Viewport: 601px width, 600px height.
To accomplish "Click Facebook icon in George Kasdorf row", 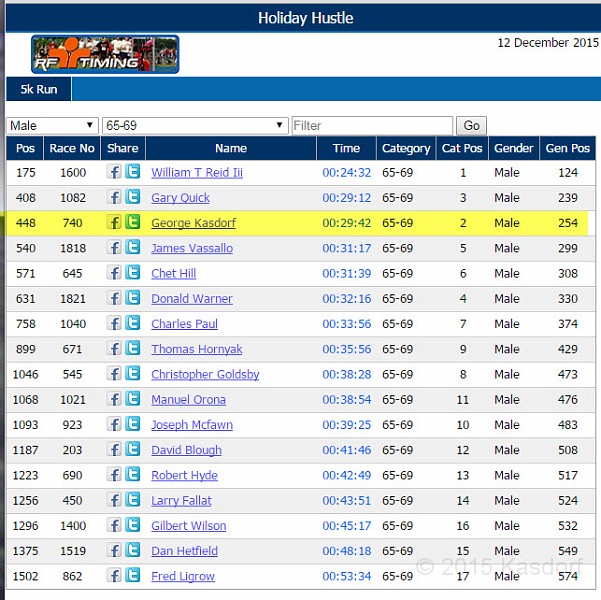I will (x=114, y=223).
